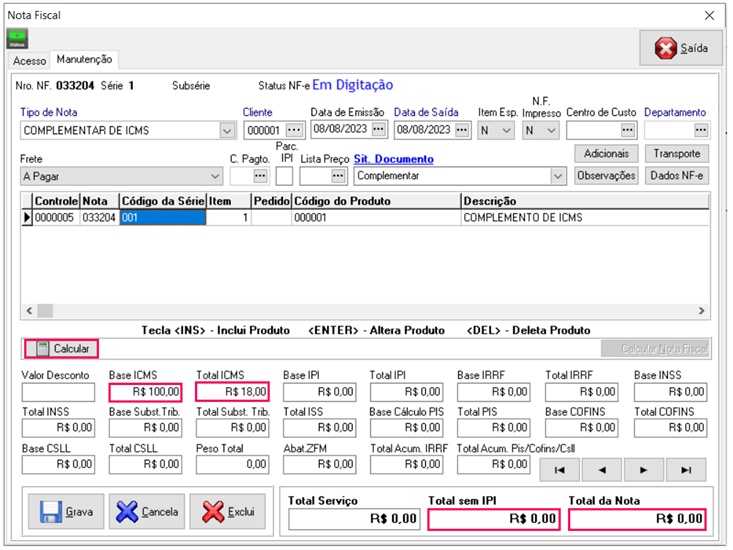
Task: Open Sit. Documento combo box
Action: pyautogui.click(x=557, y=176)
